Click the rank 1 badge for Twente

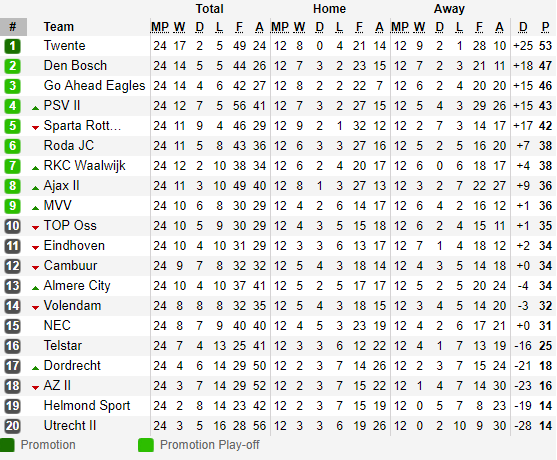(12, 46)
